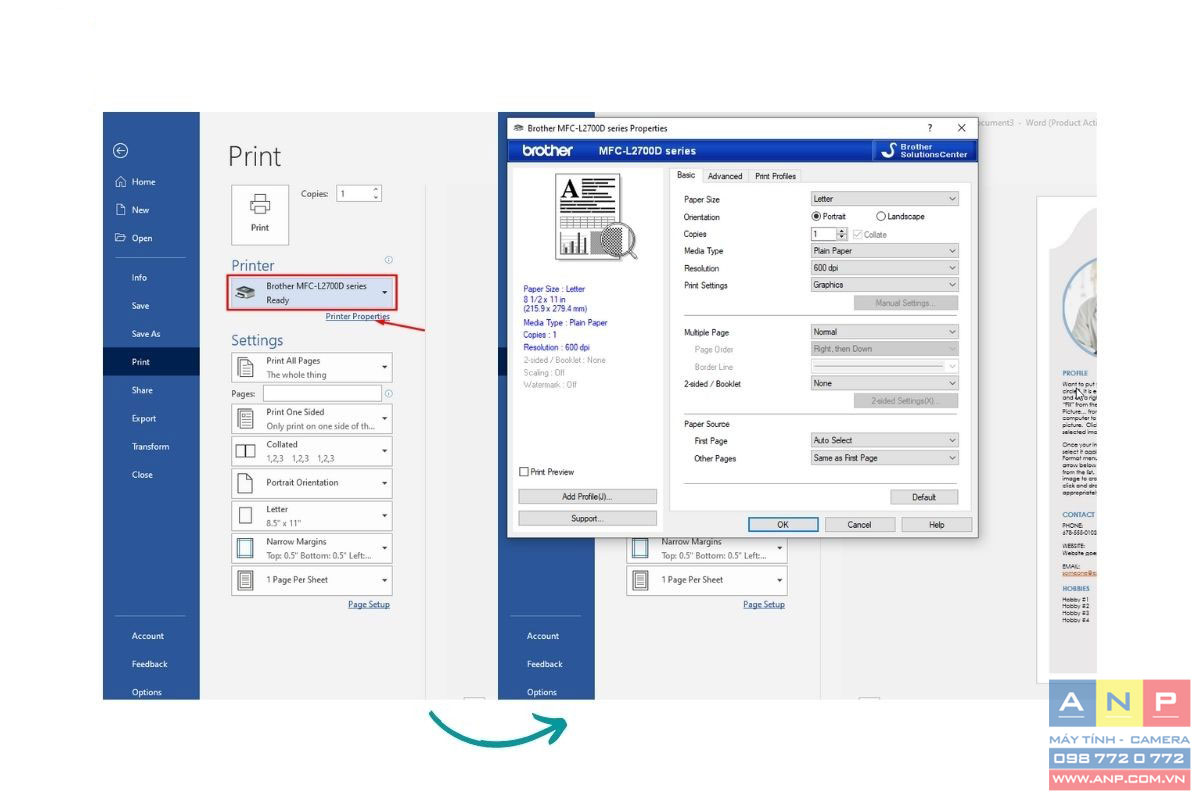Viewport: 1200px width, 800px height.
Task: Open Brother Solutions Center from dialog header
Action: 925,151
